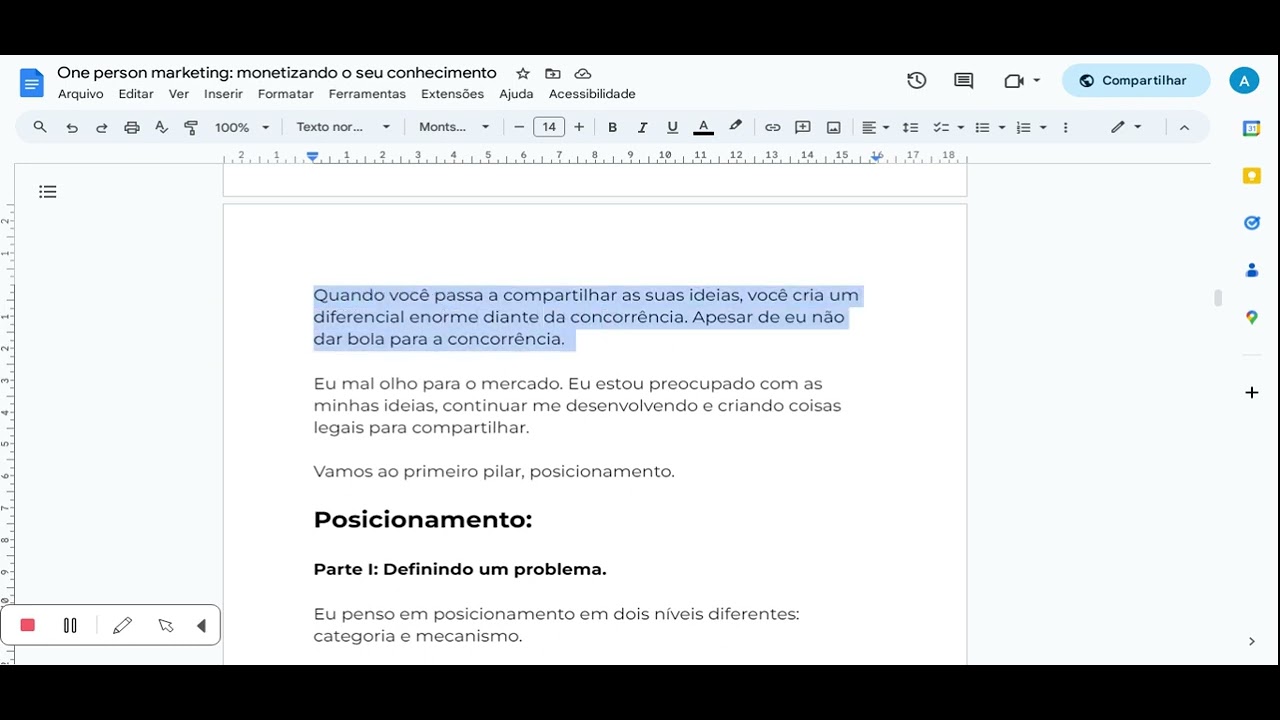
Task: Open the Arquivo menu
Action: point(80,94)
